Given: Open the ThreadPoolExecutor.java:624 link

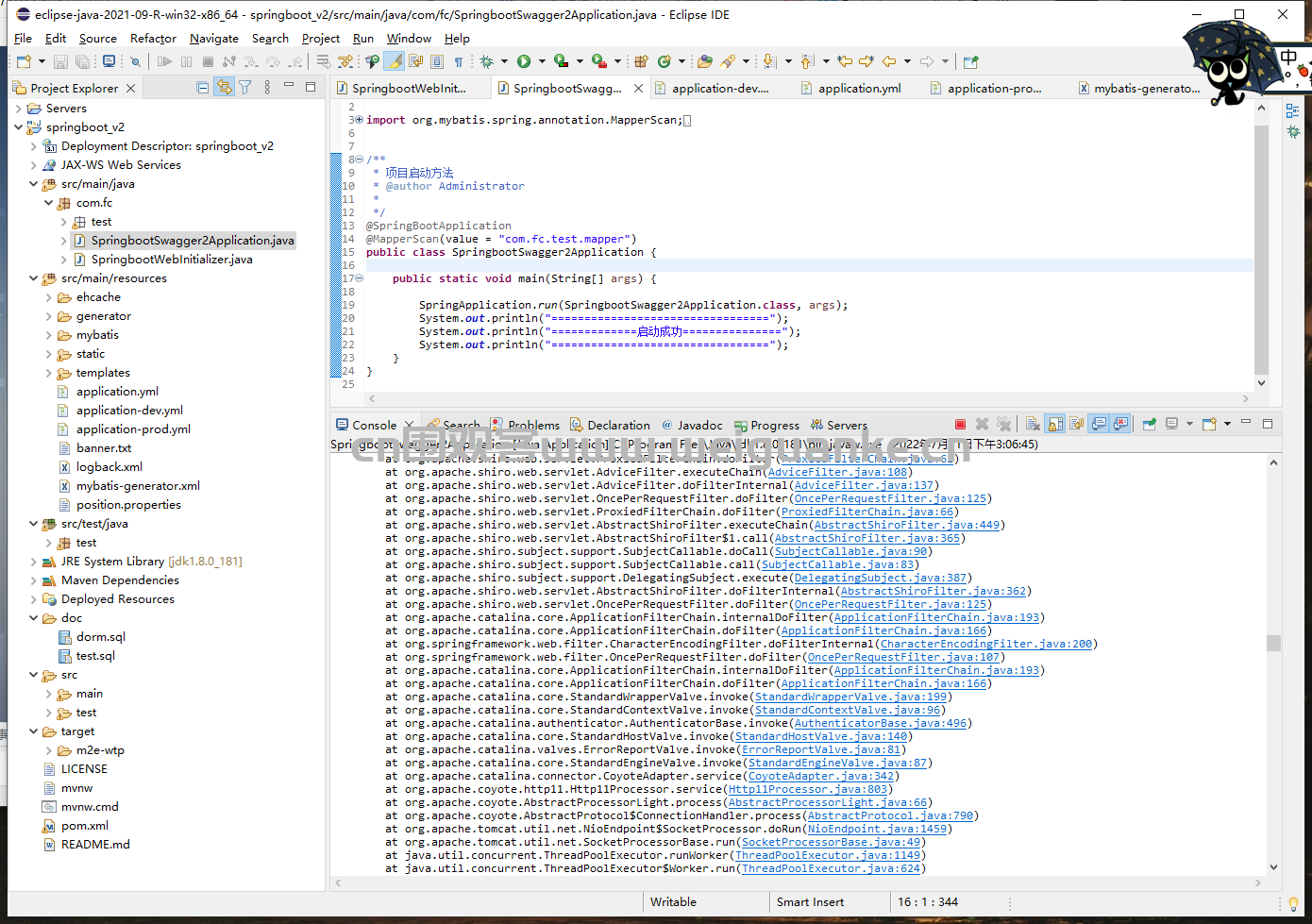Looking at the screenshot, I should pos(831,868).
